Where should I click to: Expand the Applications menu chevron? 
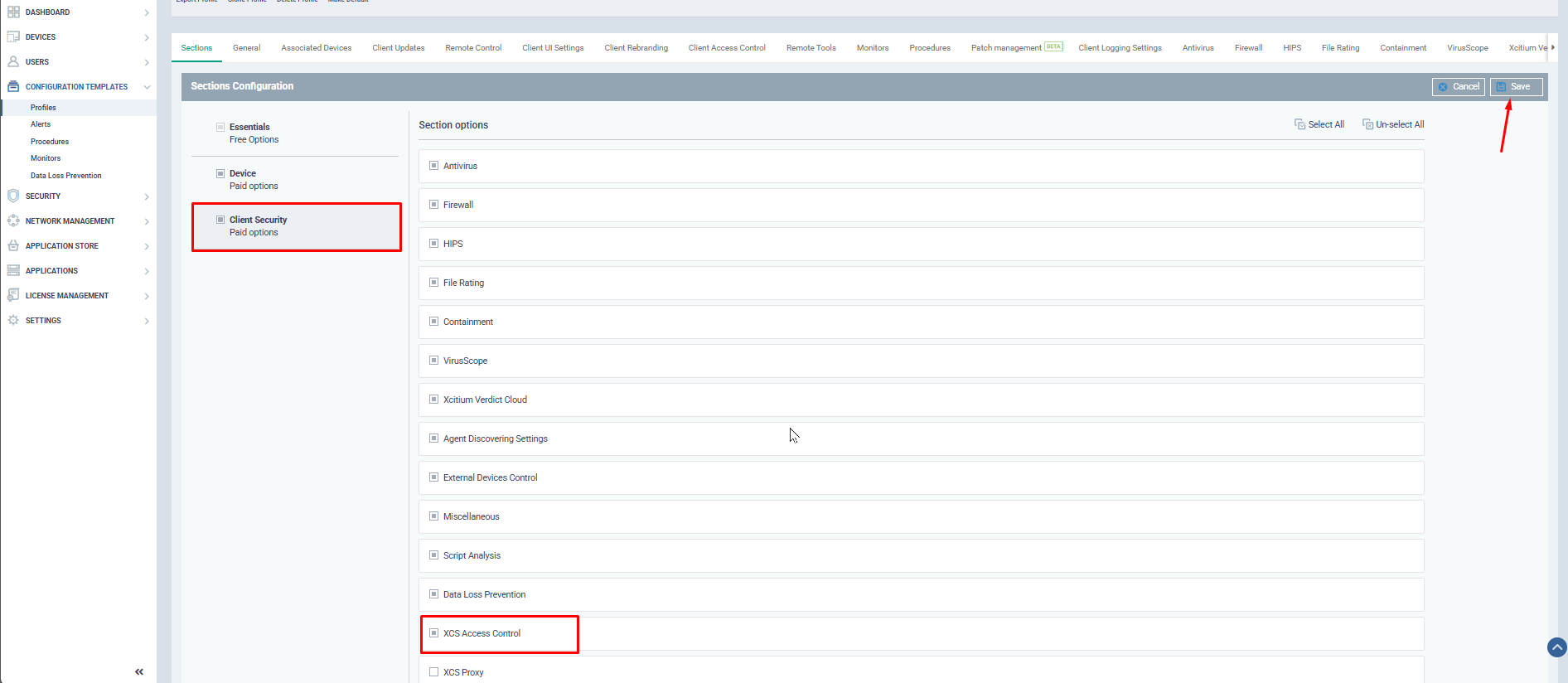click(x=147, y=271)
